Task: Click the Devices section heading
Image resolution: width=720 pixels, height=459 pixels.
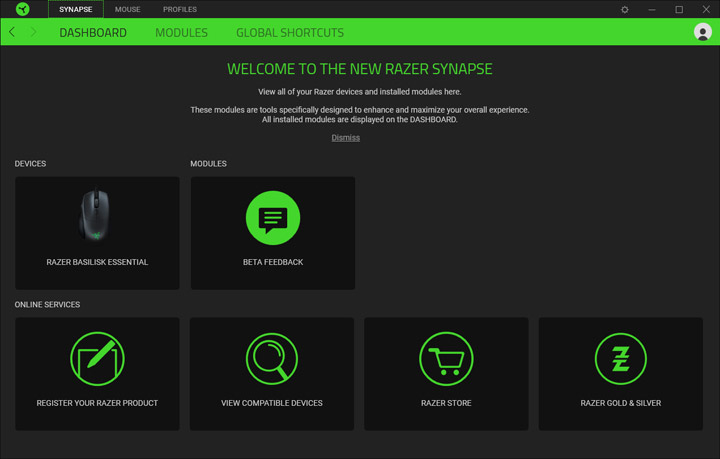Action: coord(30,164)
